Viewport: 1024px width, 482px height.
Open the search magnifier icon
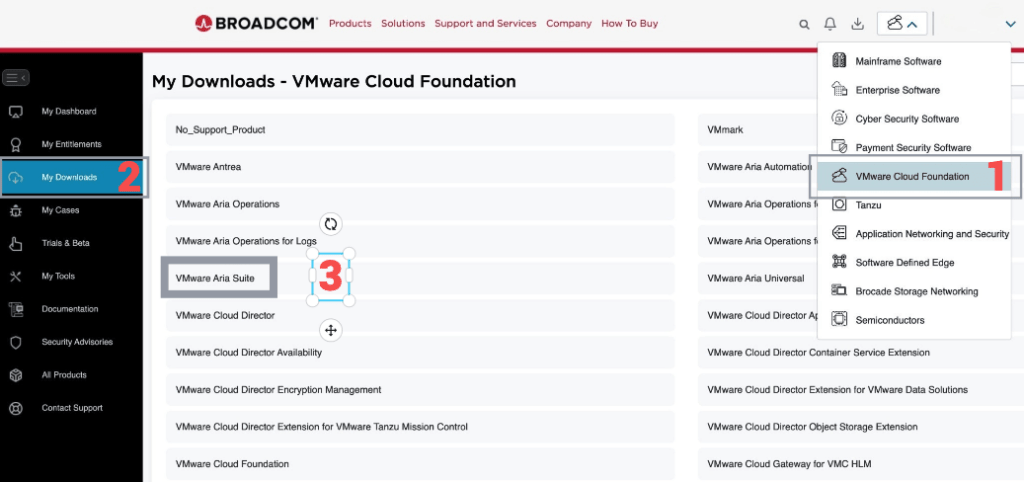pos(804,24)
